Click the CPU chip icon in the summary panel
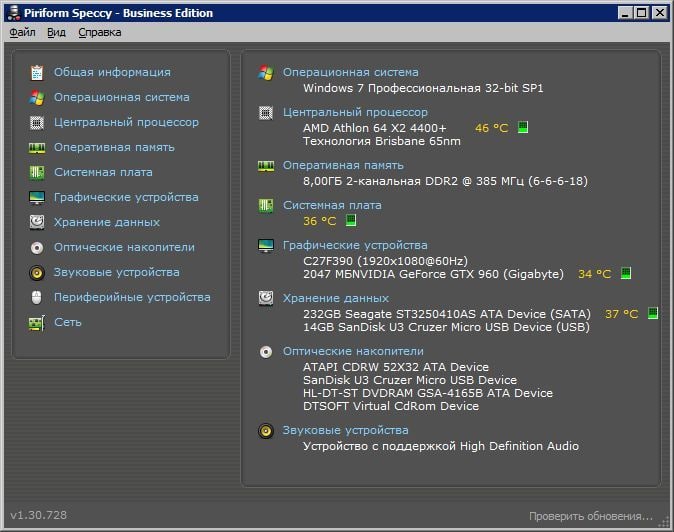Image resolution: width=674 pixels, height=532 pixels. pos(266,113)
